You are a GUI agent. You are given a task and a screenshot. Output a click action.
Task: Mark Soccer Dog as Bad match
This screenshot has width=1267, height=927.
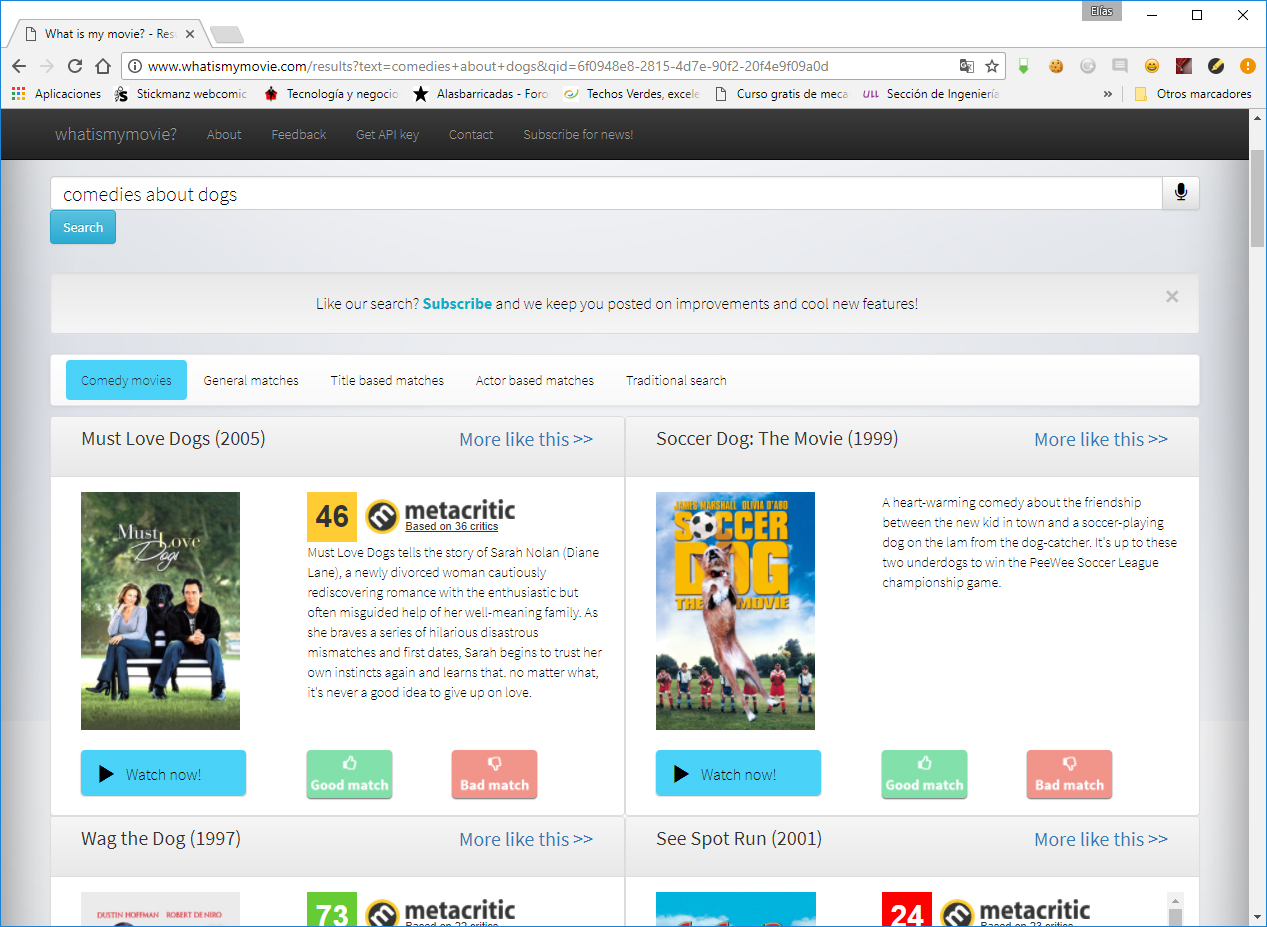pos(1069,774)
